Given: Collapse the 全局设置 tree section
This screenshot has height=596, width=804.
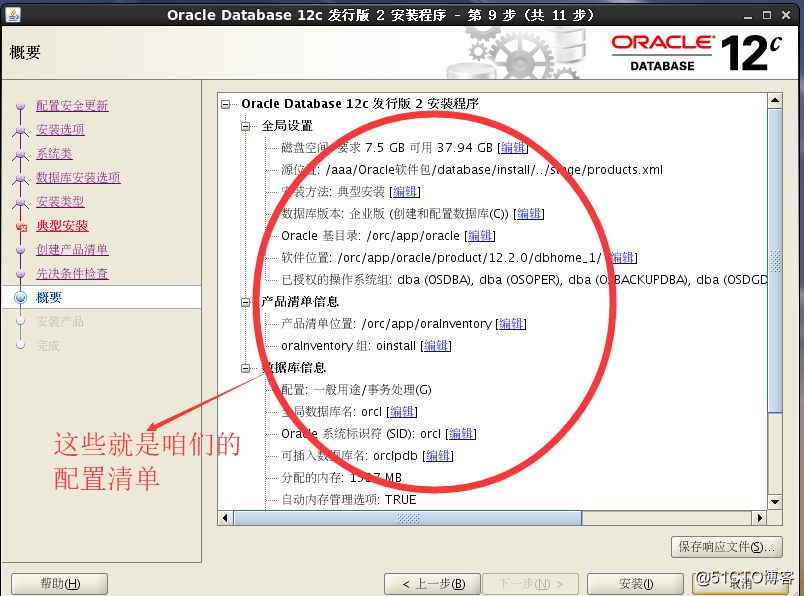Looking at the screenshot, I should 246,126.
